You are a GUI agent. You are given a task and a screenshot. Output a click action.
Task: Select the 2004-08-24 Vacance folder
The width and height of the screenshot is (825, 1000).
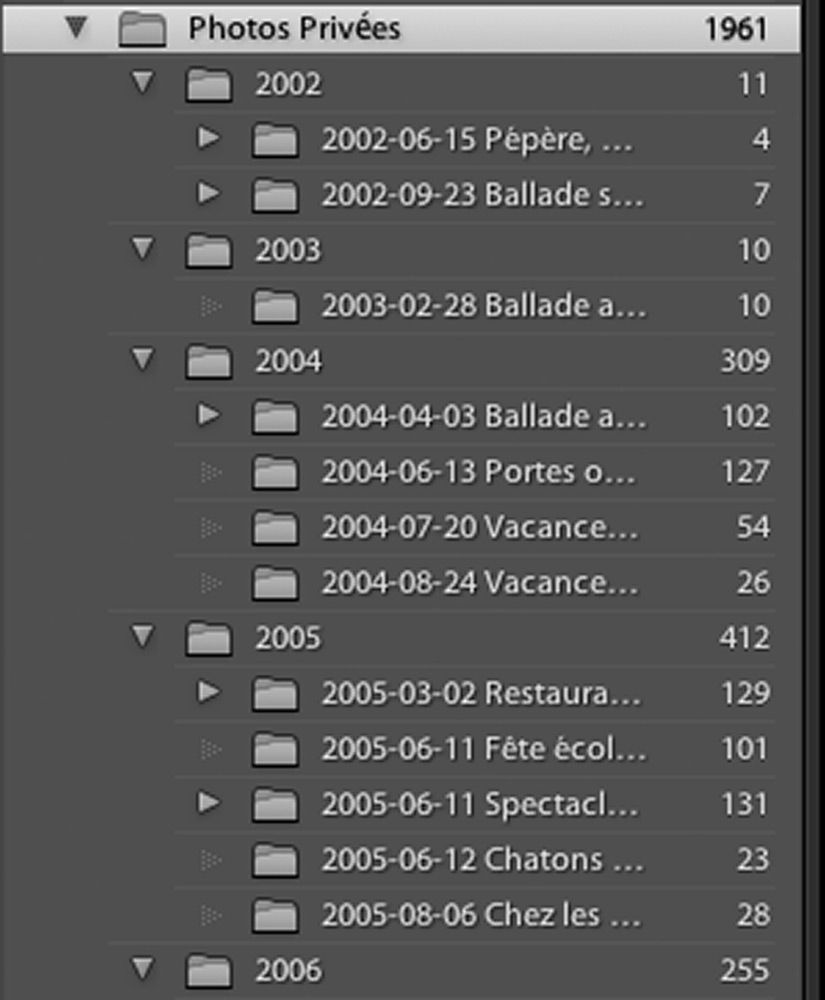pos(474,582)
